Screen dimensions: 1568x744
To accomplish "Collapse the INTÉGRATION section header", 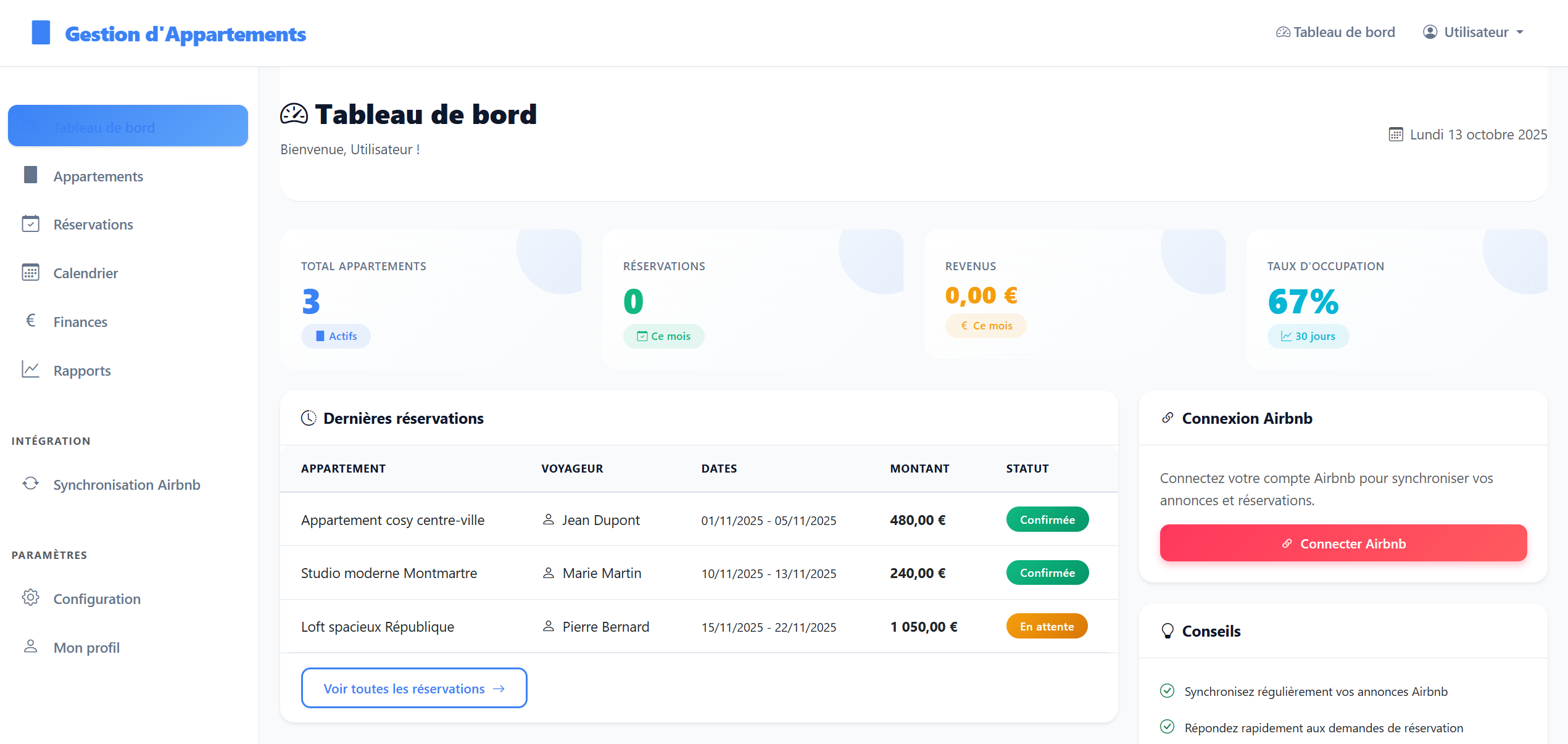I will point(51,440).
